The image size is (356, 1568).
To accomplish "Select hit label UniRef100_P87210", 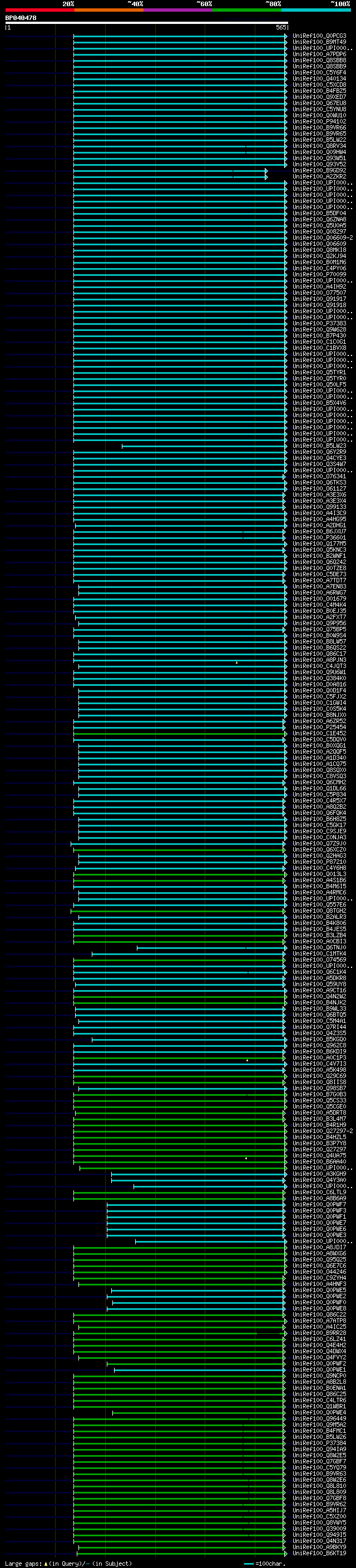I will pos(319,862).
